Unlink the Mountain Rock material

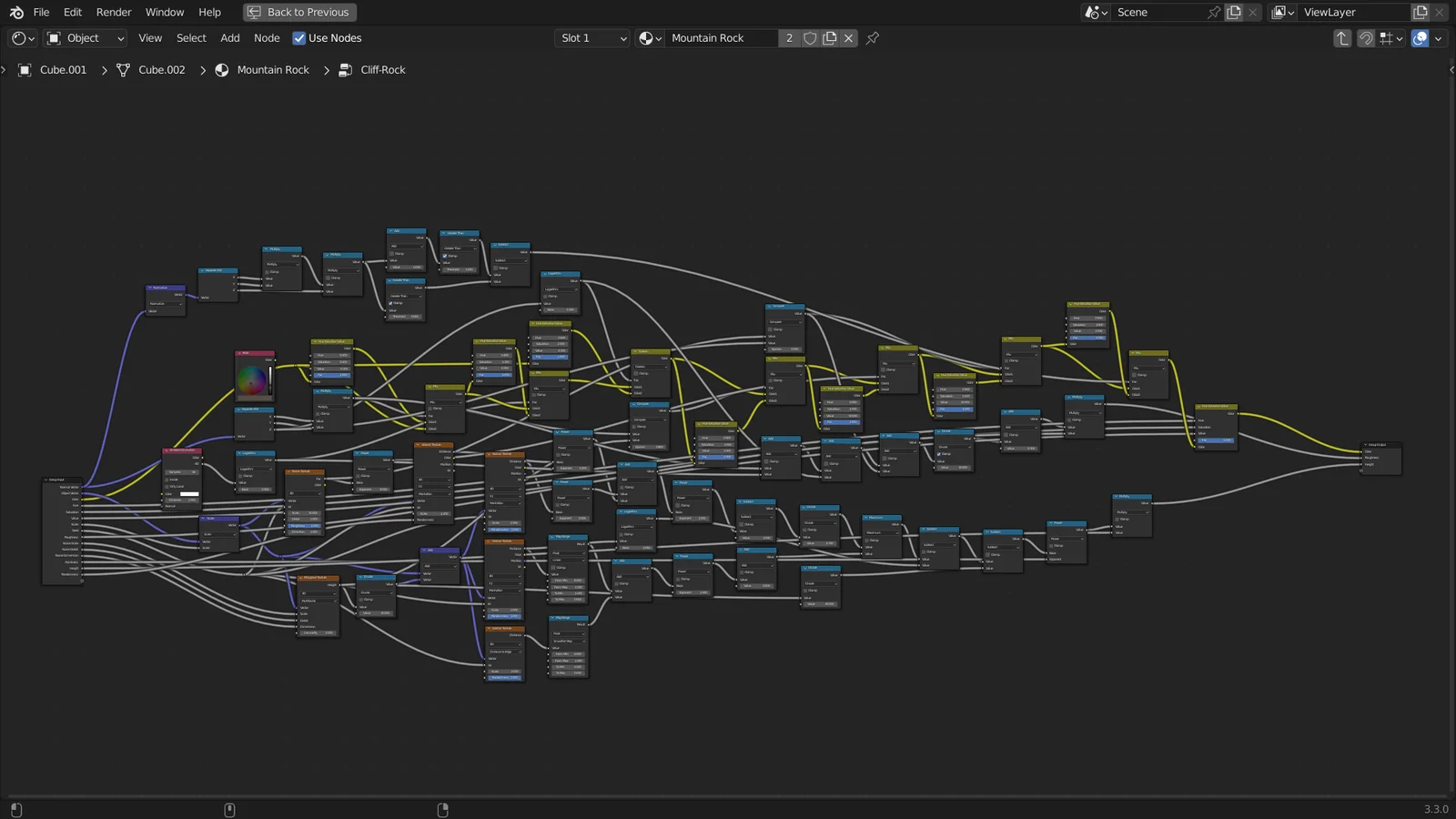848,38
